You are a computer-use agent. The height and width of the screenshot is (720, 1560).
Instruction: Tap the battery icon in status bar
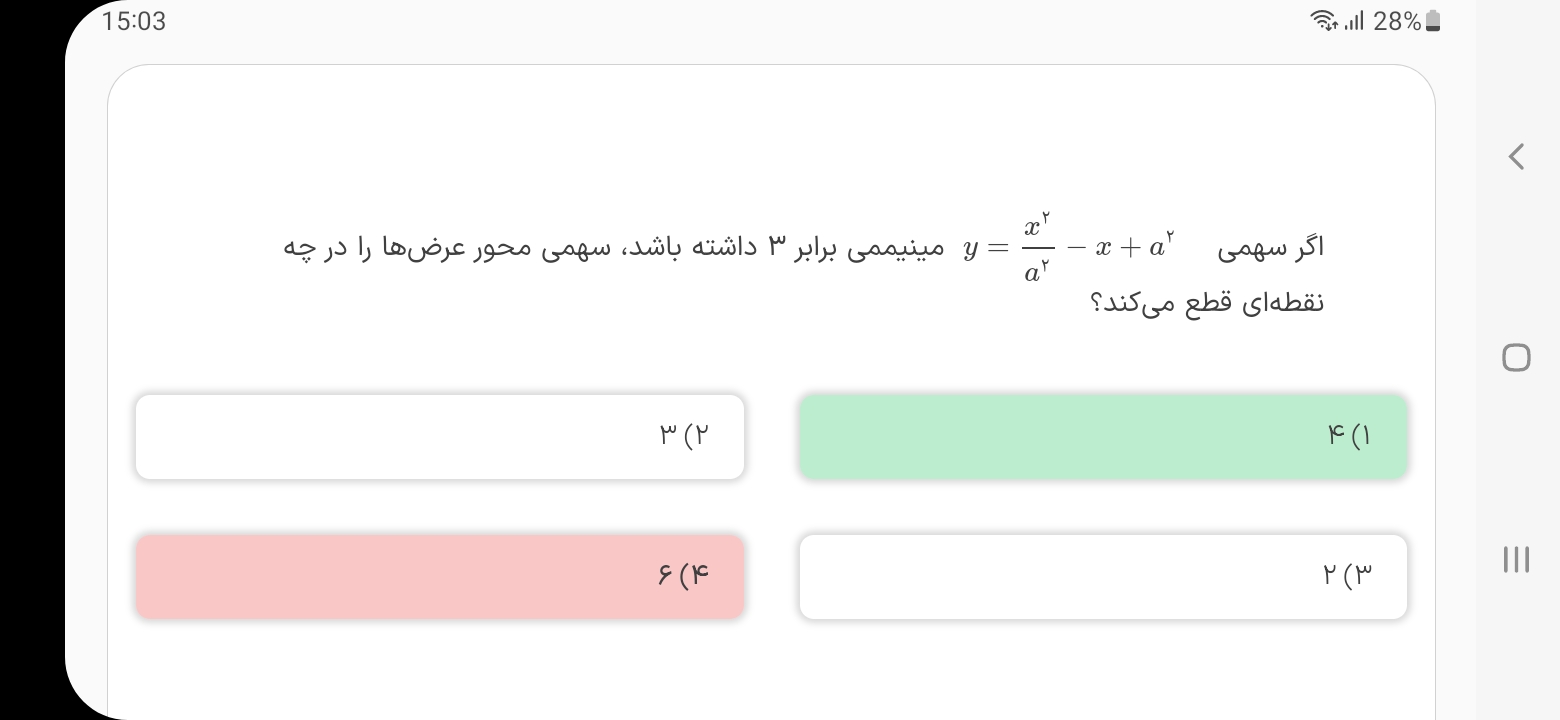(x=1433, y=21)
